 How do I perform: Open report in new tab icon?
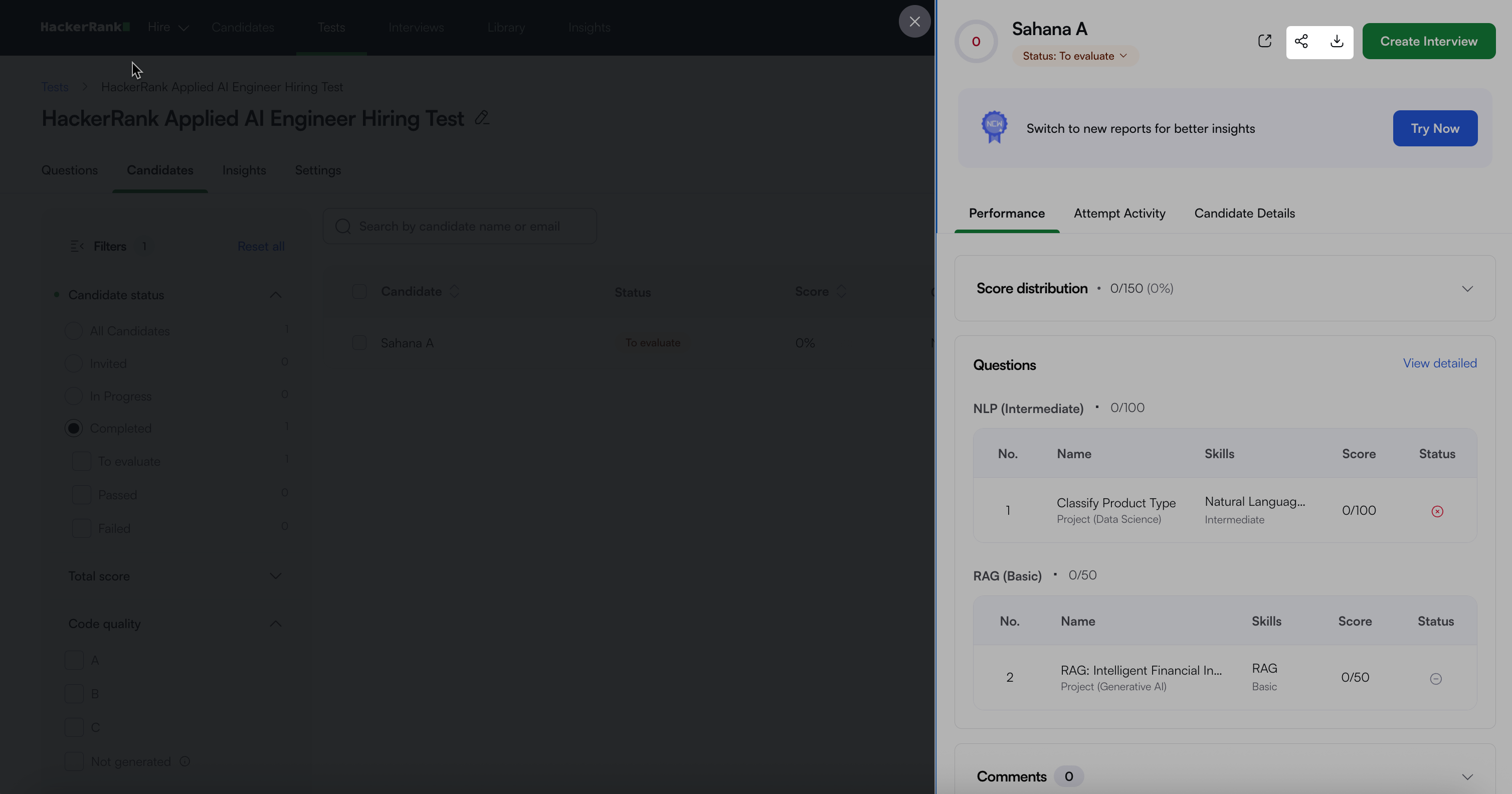1264,41
